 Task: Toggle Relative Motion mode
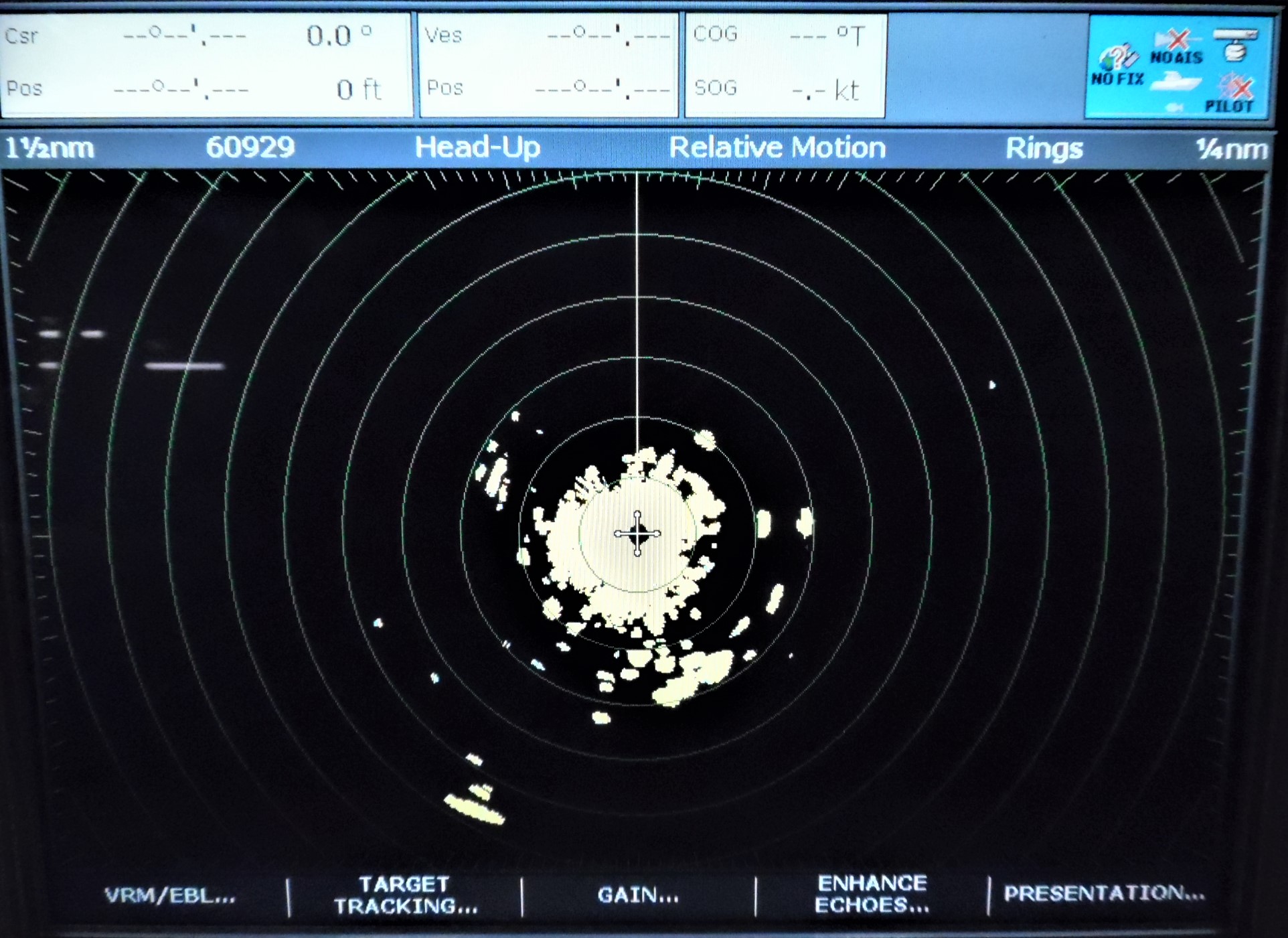[777, 147]
